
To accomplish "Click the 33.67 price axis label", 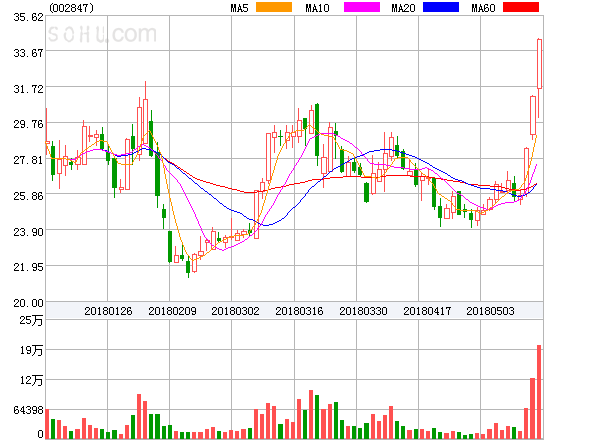I will 28,53.
